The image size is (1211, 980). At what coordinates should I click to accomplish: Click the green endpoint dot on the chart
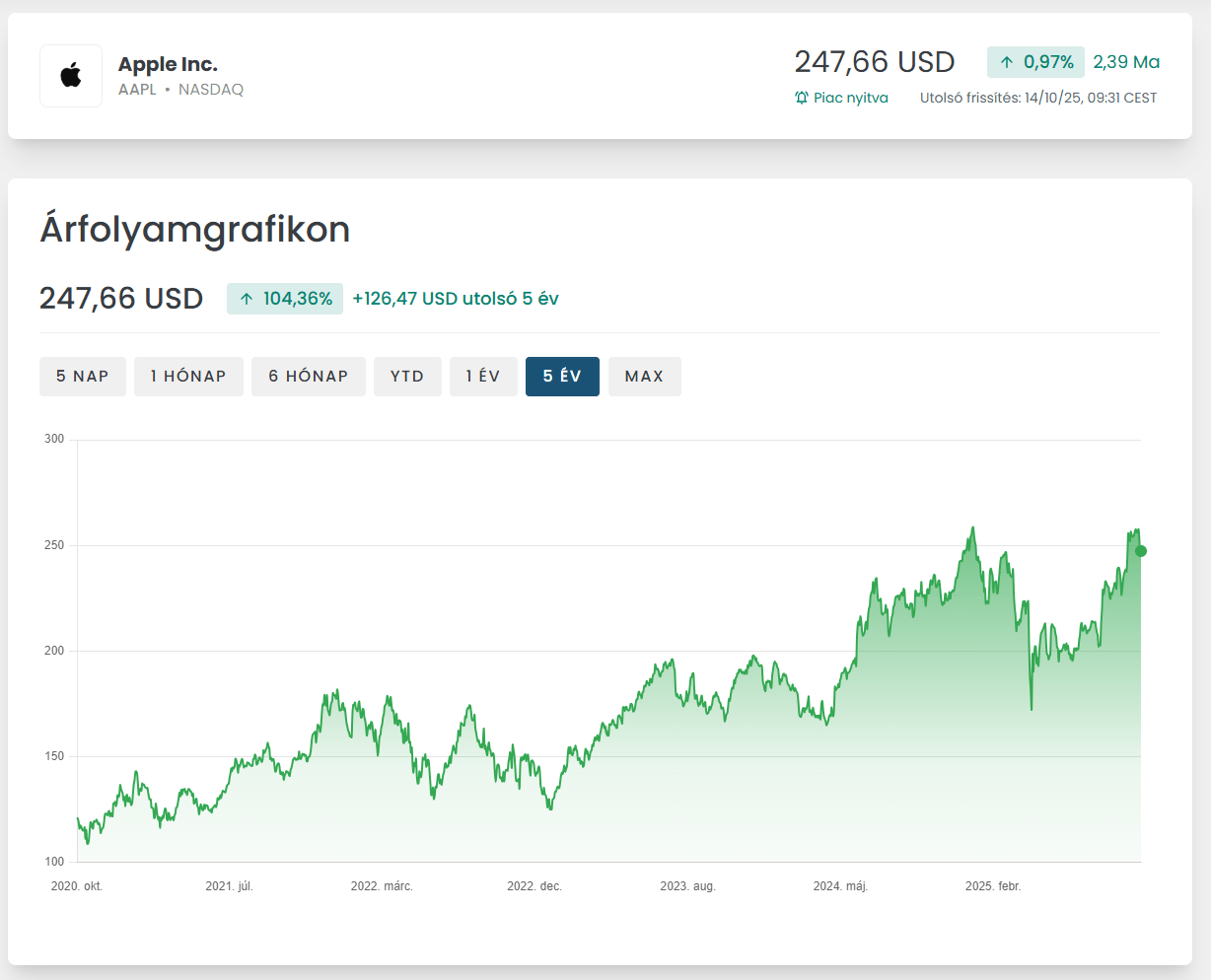tap(1141, 551)
